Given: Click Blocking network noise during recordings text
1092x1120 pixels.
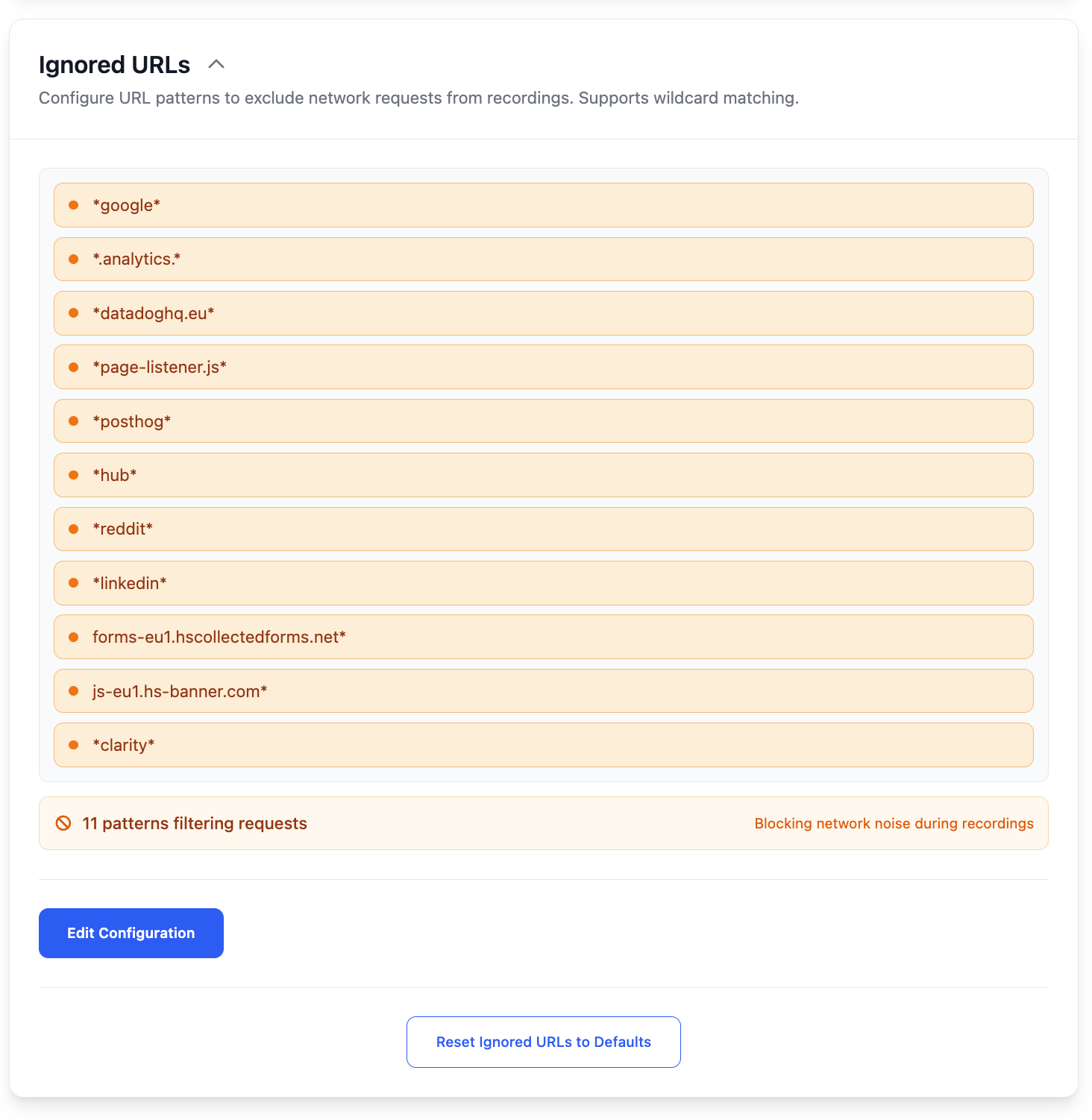Looking at the screenshot, I should [894, 823].
